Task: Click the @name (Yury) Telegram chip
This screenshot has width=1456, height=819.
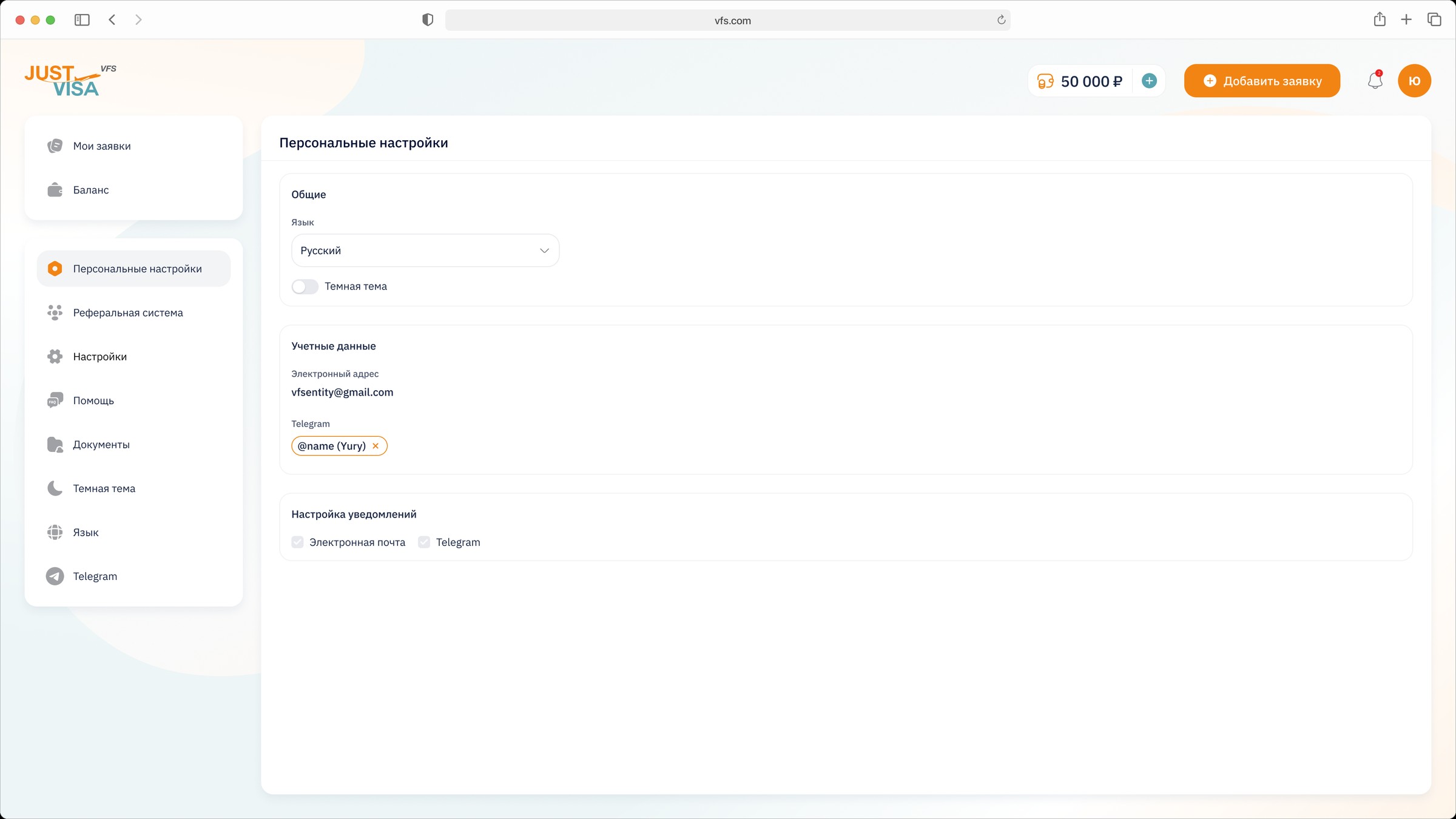Action: point(339,446)
